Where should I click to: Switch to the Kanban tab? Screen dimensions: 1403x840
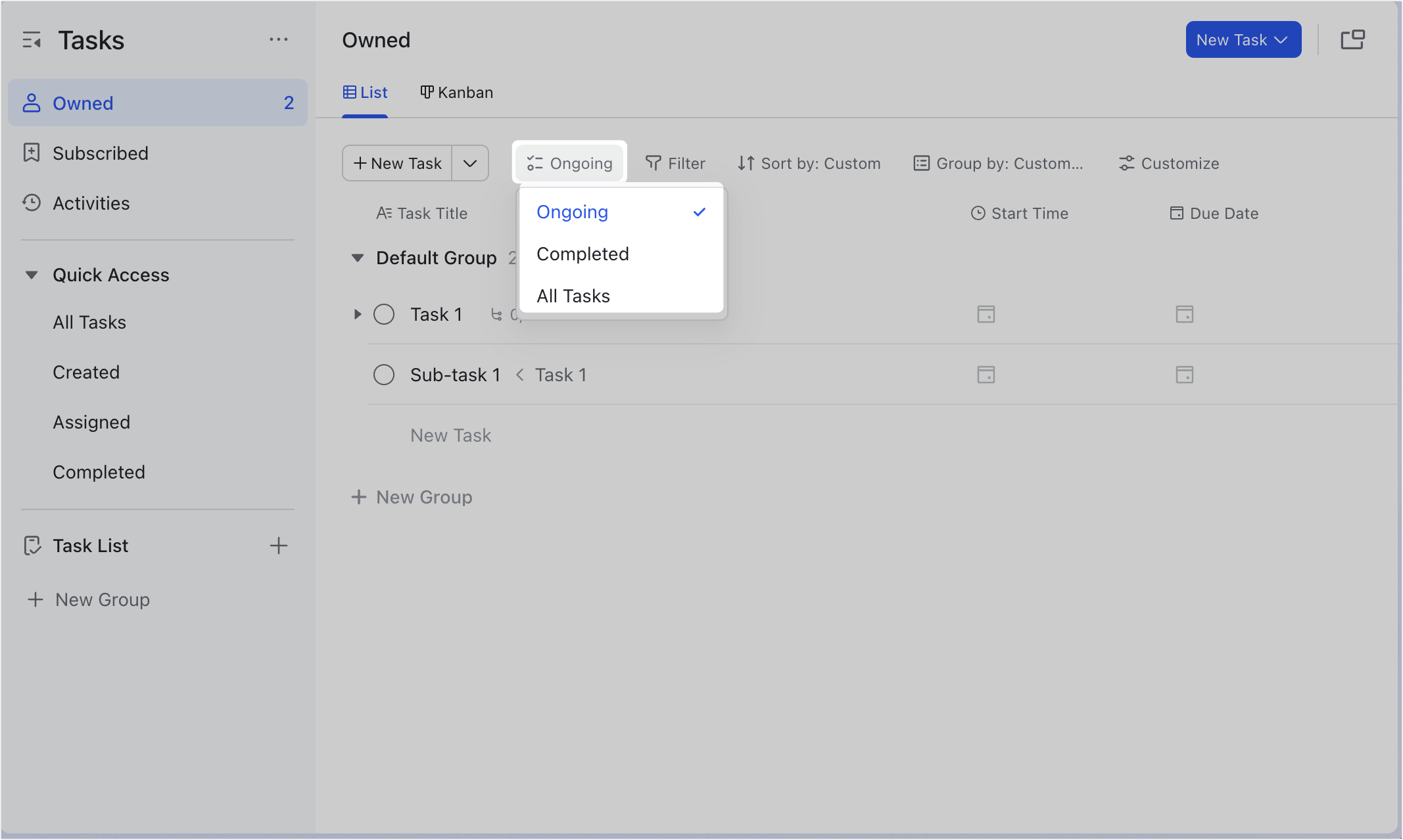[x=456, y=92]
